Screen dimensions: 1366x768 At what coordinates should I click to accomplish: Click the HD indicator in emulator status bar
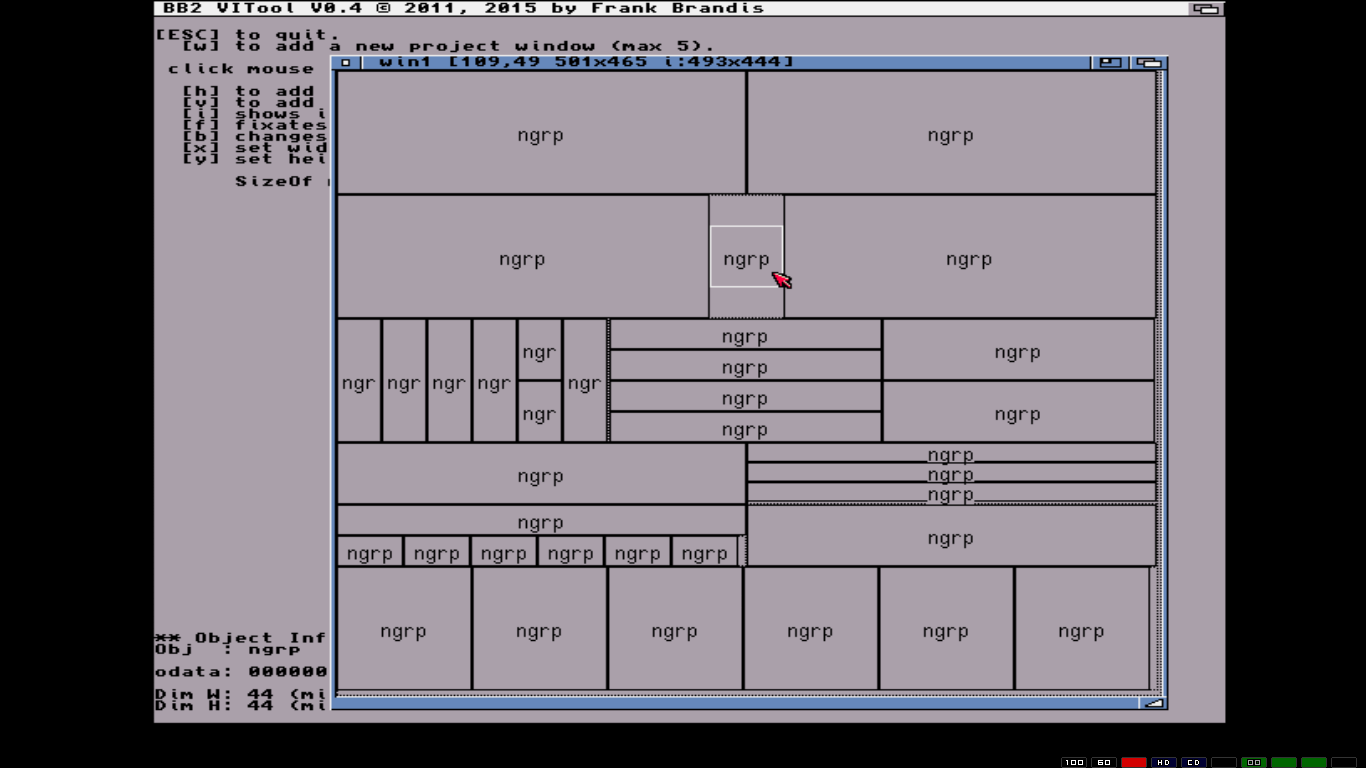[1163, 762]
